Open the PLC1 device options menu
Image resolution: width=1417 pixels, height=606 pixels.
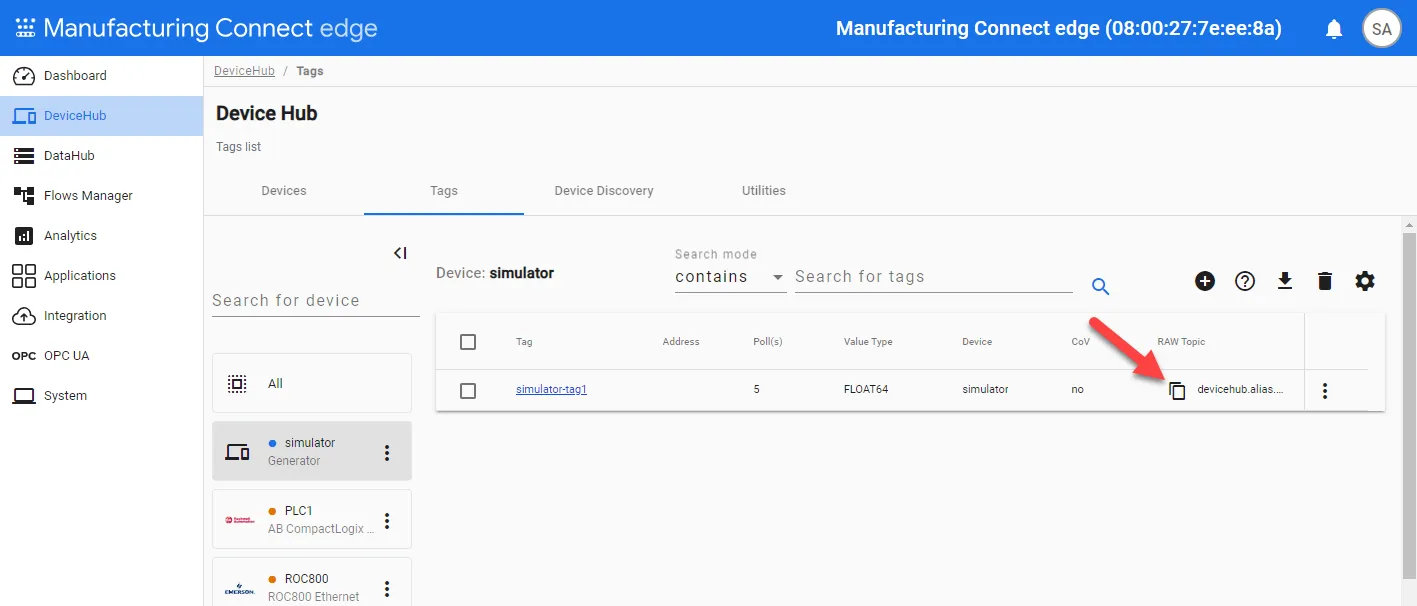pyautogui.click(x=387, y=521)
